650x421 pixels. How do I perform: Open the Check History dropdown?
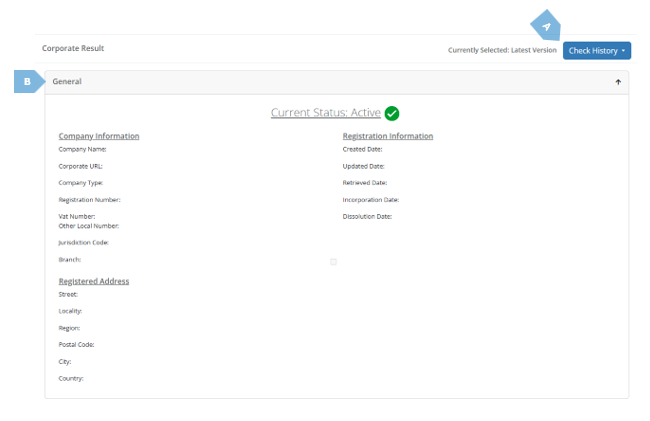click(x=597, y=51)
